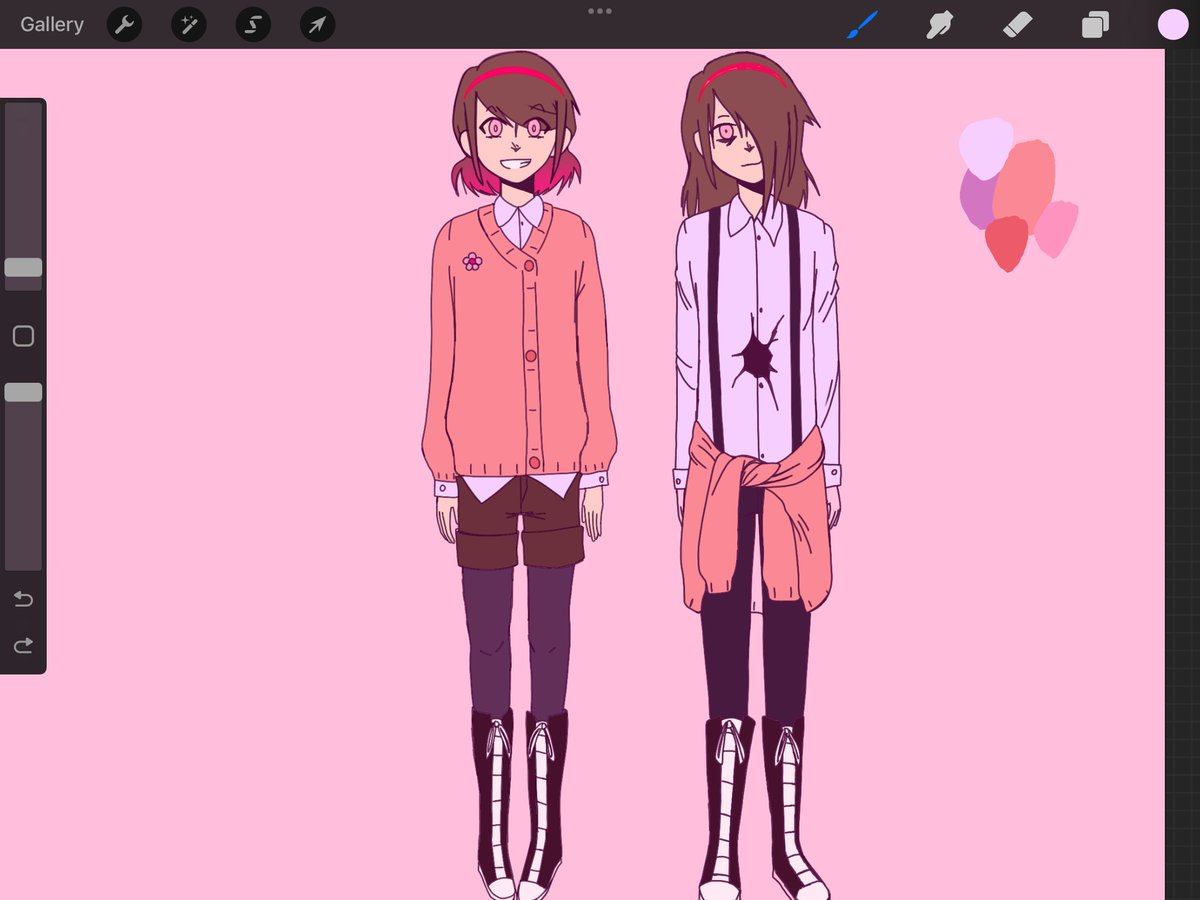Image resolution: width=1200 pixels, height=900 pixels.
Task: Redo the last undone stroke
Action: (23, 646)
